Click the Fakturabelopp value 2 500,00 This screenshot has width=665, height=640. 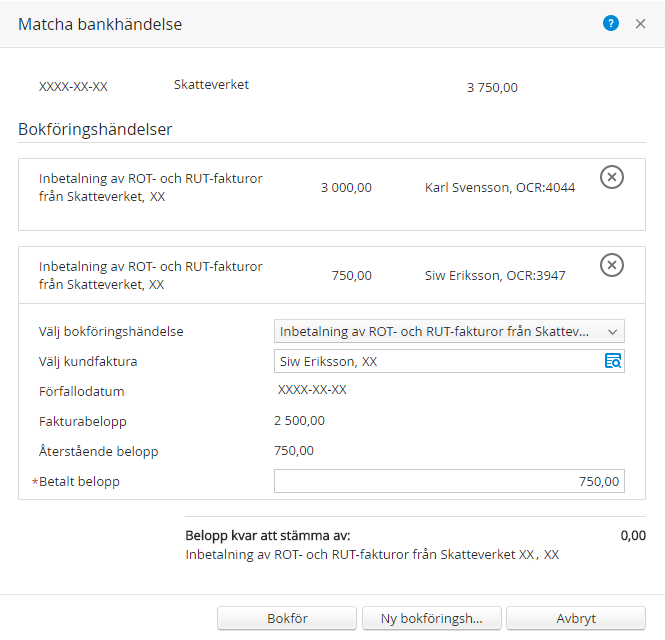tap(299, 421)
